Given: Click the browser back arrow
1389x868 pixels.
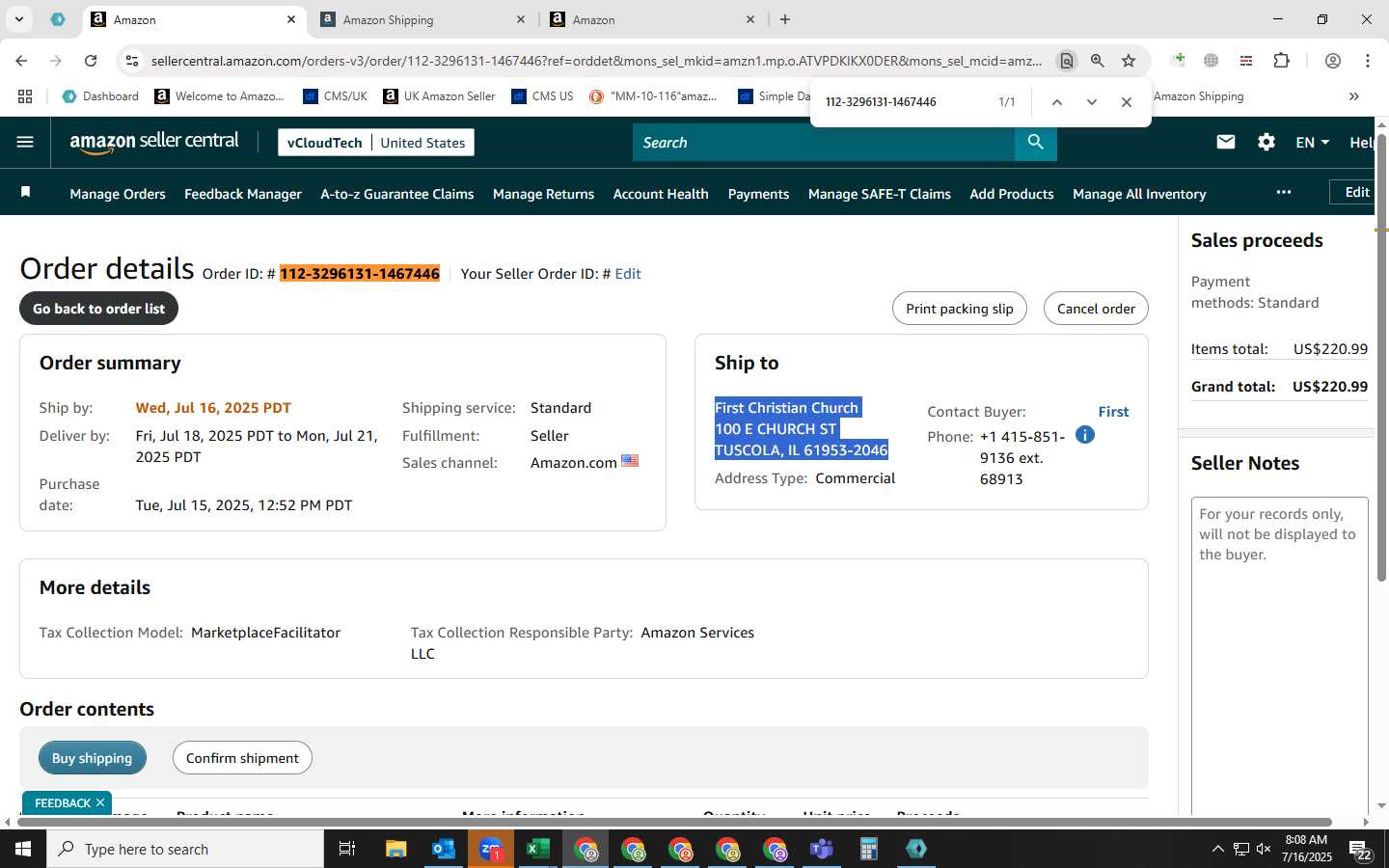Looking at the screenshot, I should (x=21, y=61).
